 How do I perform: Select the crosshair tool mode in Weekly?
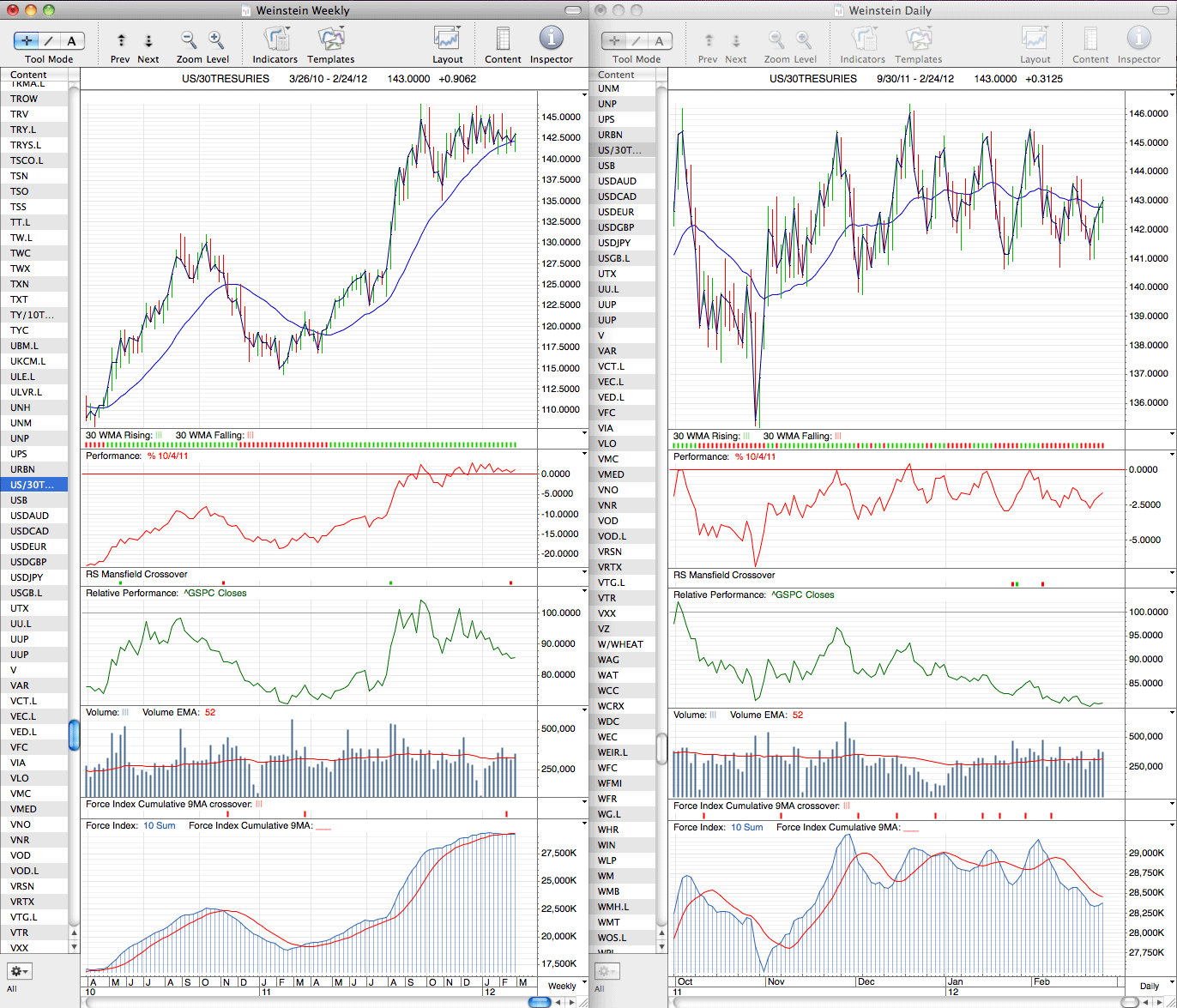[26, 40]
